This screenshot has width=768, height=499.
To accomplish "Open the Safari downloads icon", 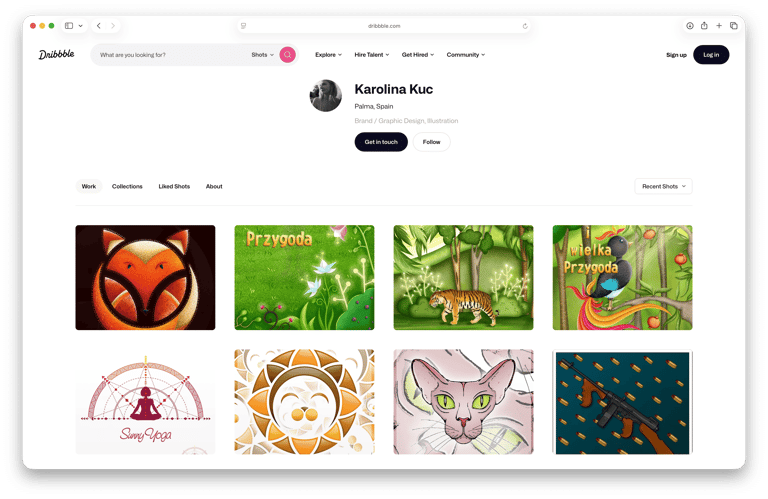I will coord(690,25).
